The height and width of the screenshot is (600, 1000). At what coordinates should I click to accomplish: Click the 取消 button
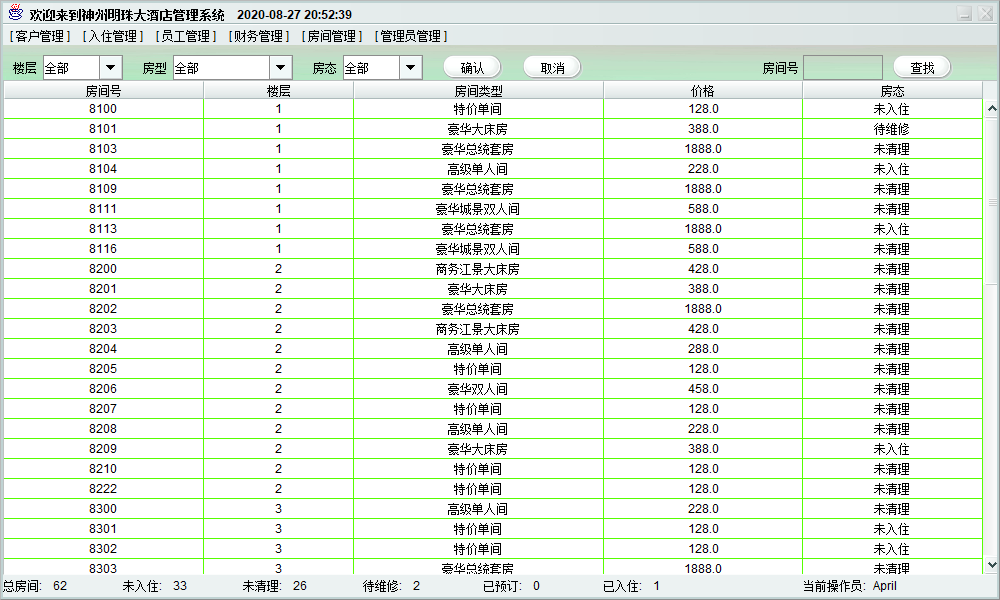552,68
